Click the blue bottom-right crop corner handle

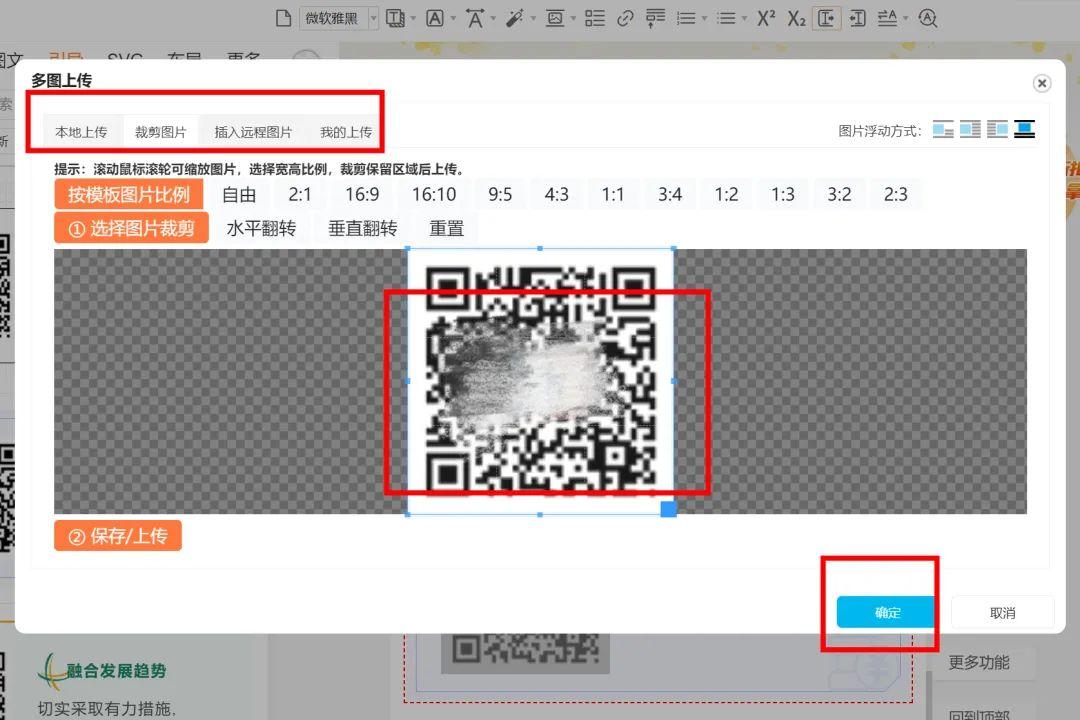[x=668, y=509]
